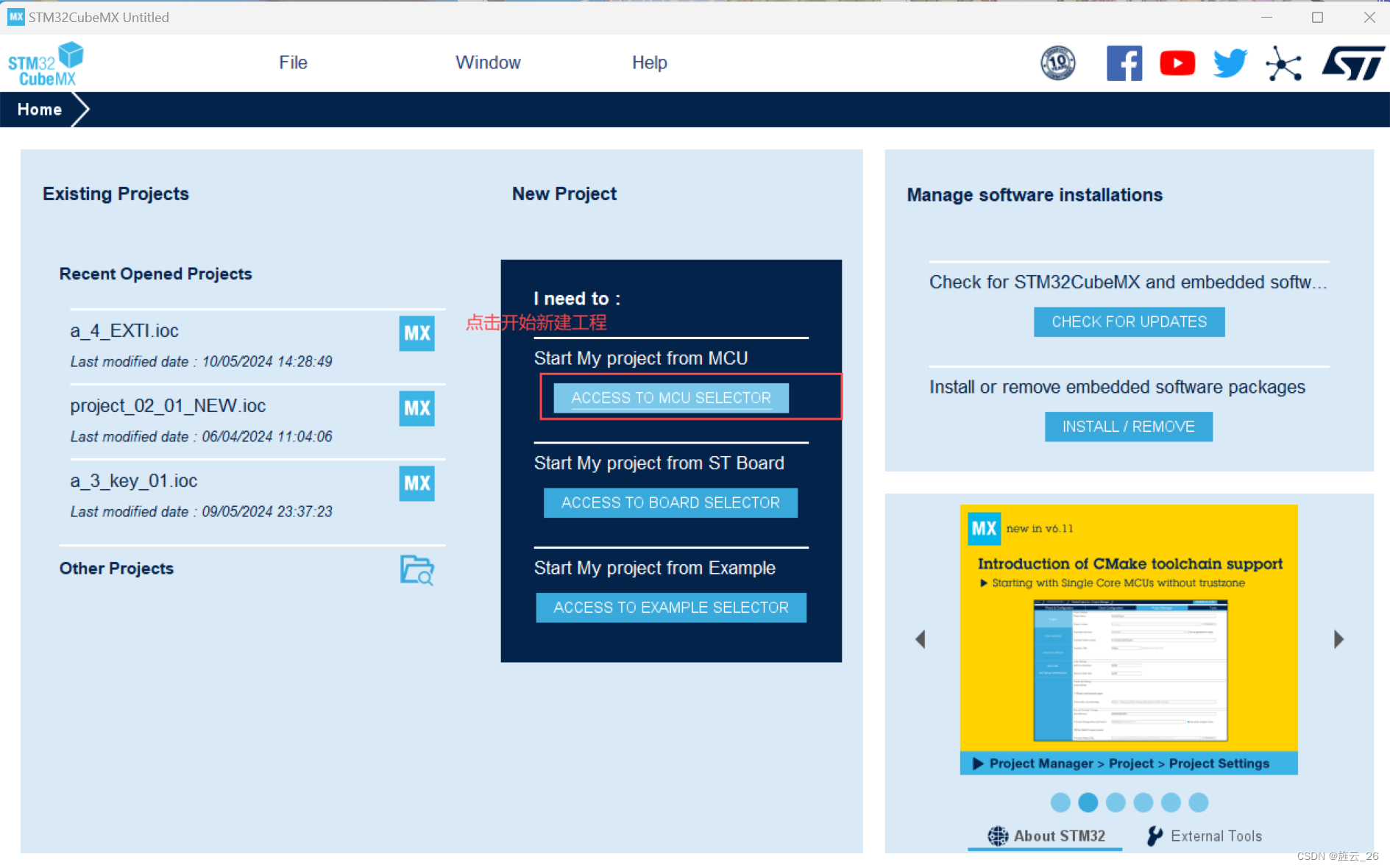Select the first carousel dot
Image resolution: width=1390 pixels, height=868 pixels.
click(x=1060, y=803)
